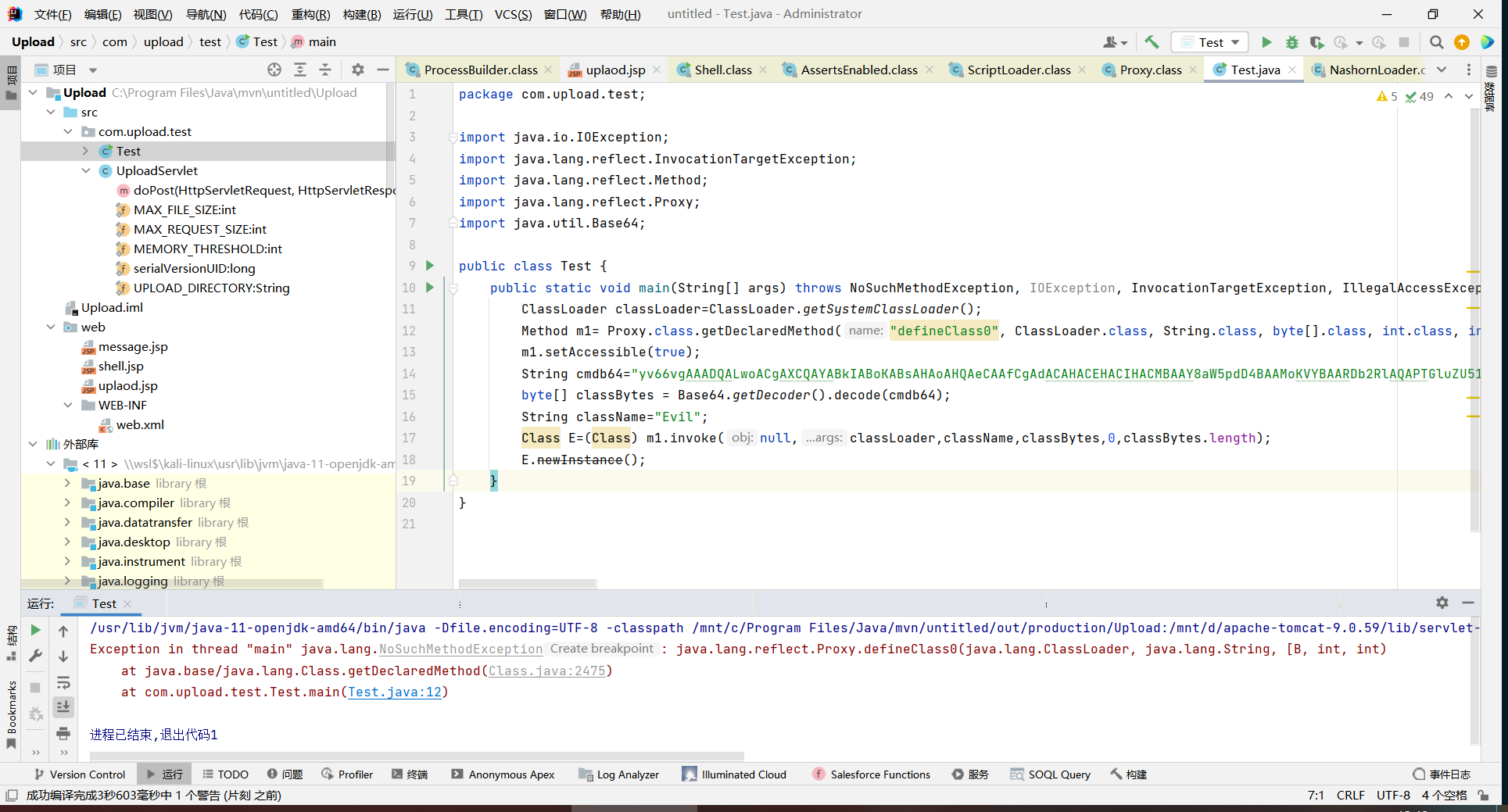Open the user account icon dropdown
The image size is (1508, 812).
pyautogui.click(x=1115, y=42)
